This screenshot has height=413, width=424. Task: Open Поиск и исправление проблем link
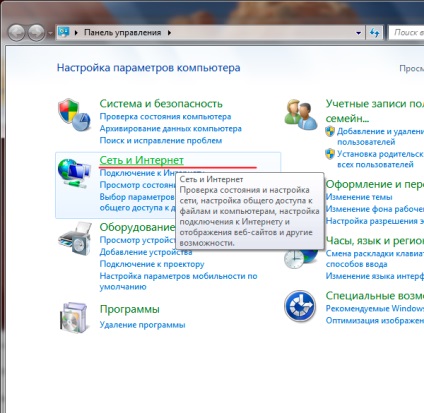pyautogui.click(x=161, y=141)
